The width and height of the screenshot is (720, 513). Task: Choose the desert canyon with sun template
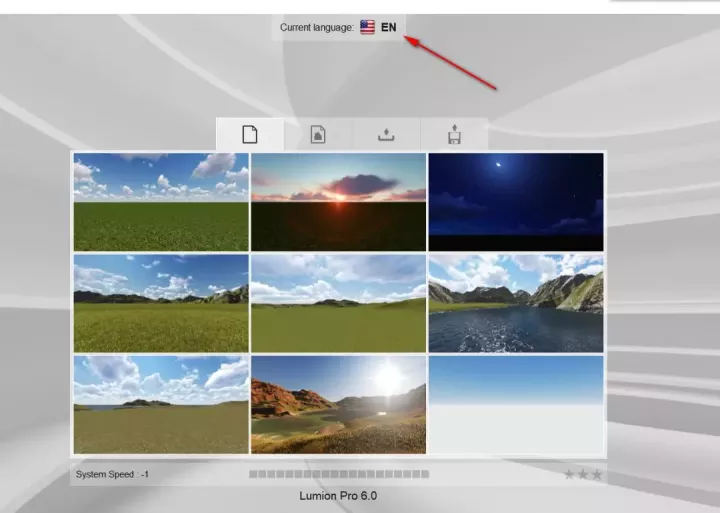click(x=338, y=405)
